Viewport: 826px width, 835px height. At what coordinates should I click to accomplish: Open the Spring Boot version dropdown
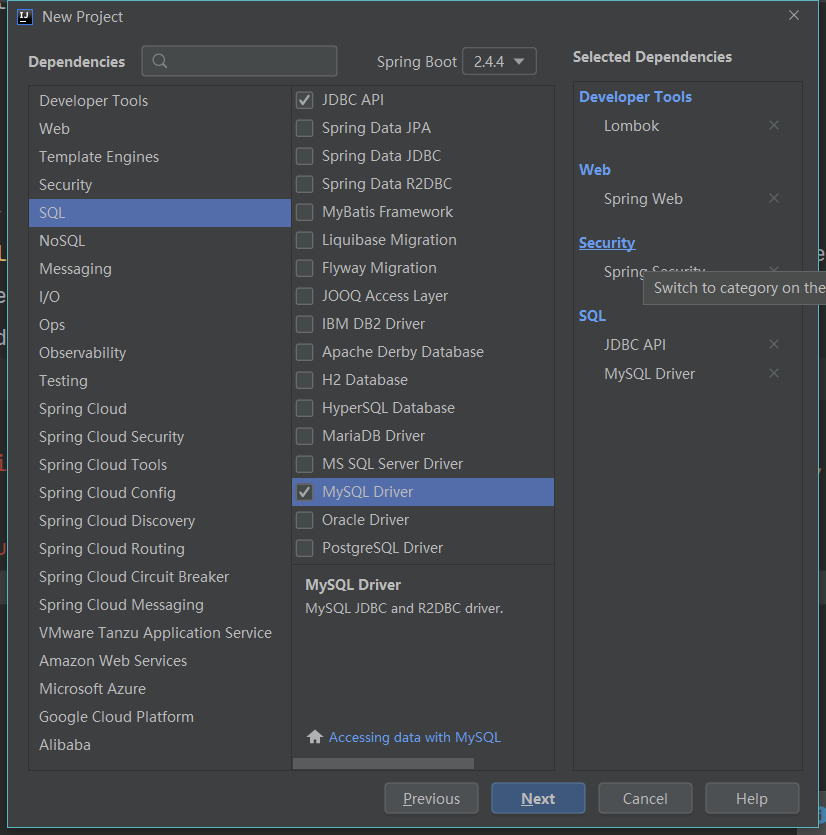(x=499, y=61)
